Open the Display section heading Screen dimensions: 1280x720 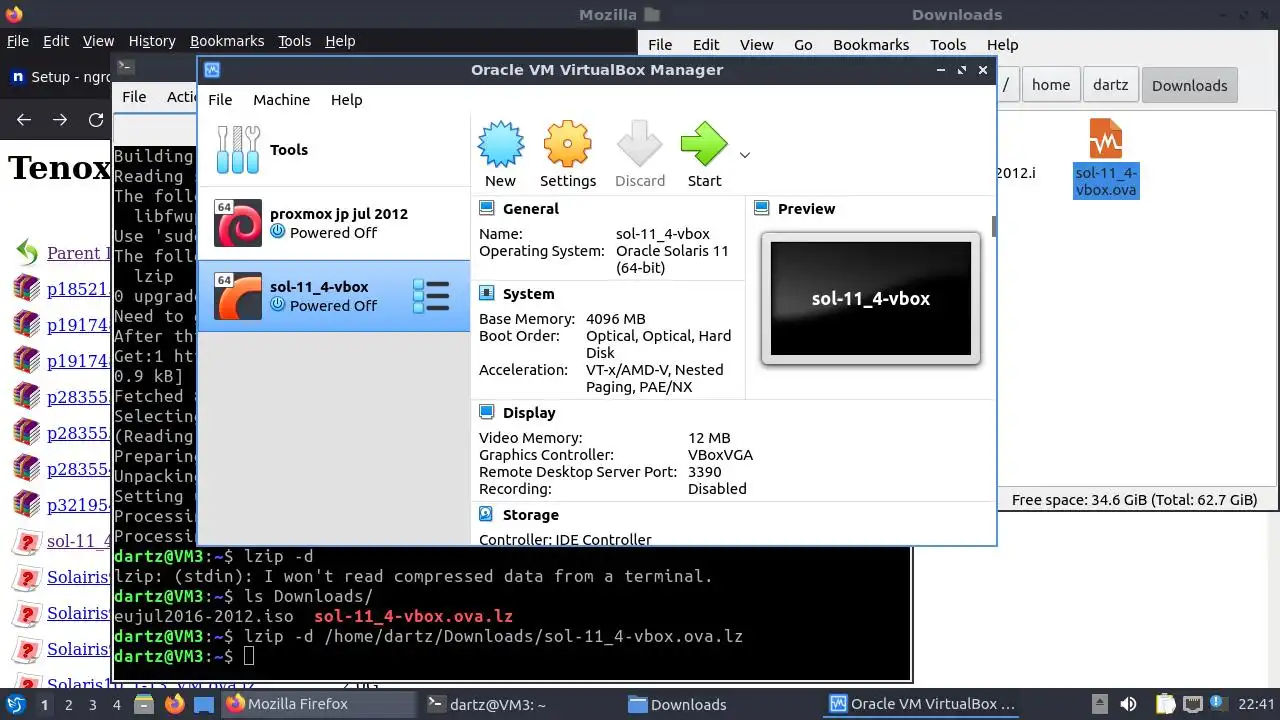tap(529, 413)
